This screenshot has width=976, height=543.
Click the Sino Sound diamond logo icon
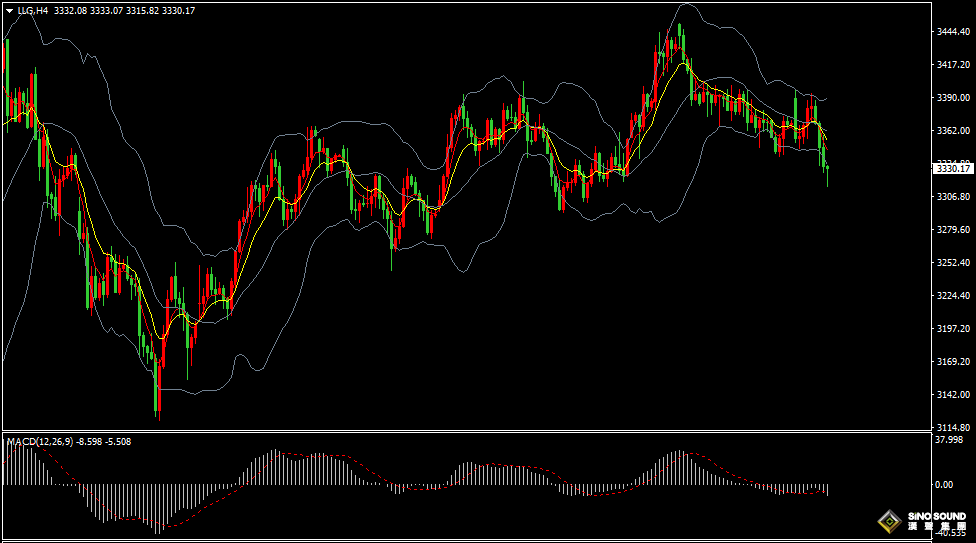click(888, 522)
